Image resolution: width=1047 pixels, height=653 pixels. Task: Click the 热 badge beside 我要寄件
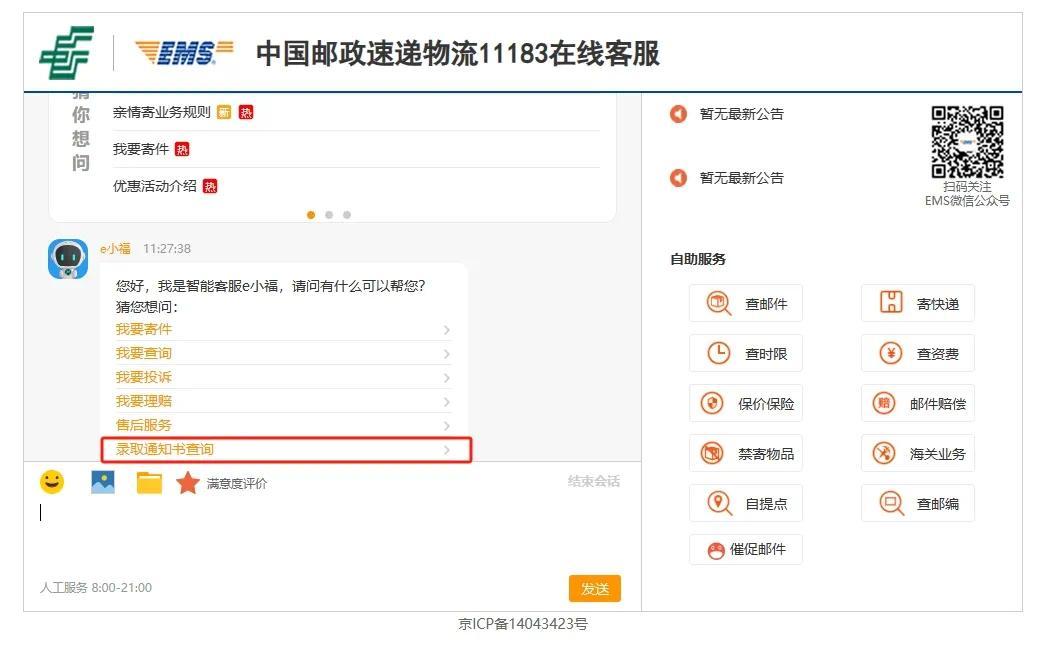point(182,150)
